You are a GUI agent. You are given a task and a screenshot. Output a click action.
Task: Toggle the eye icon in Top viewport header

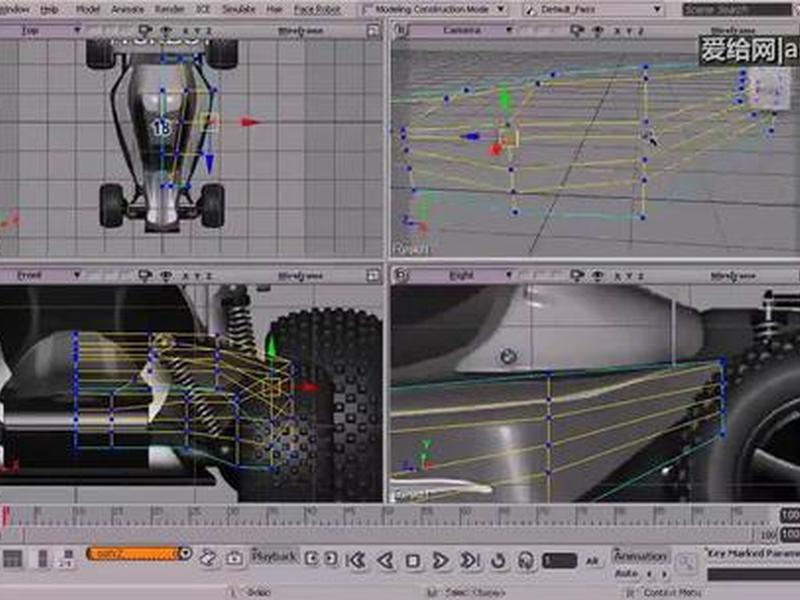point(166,31)
